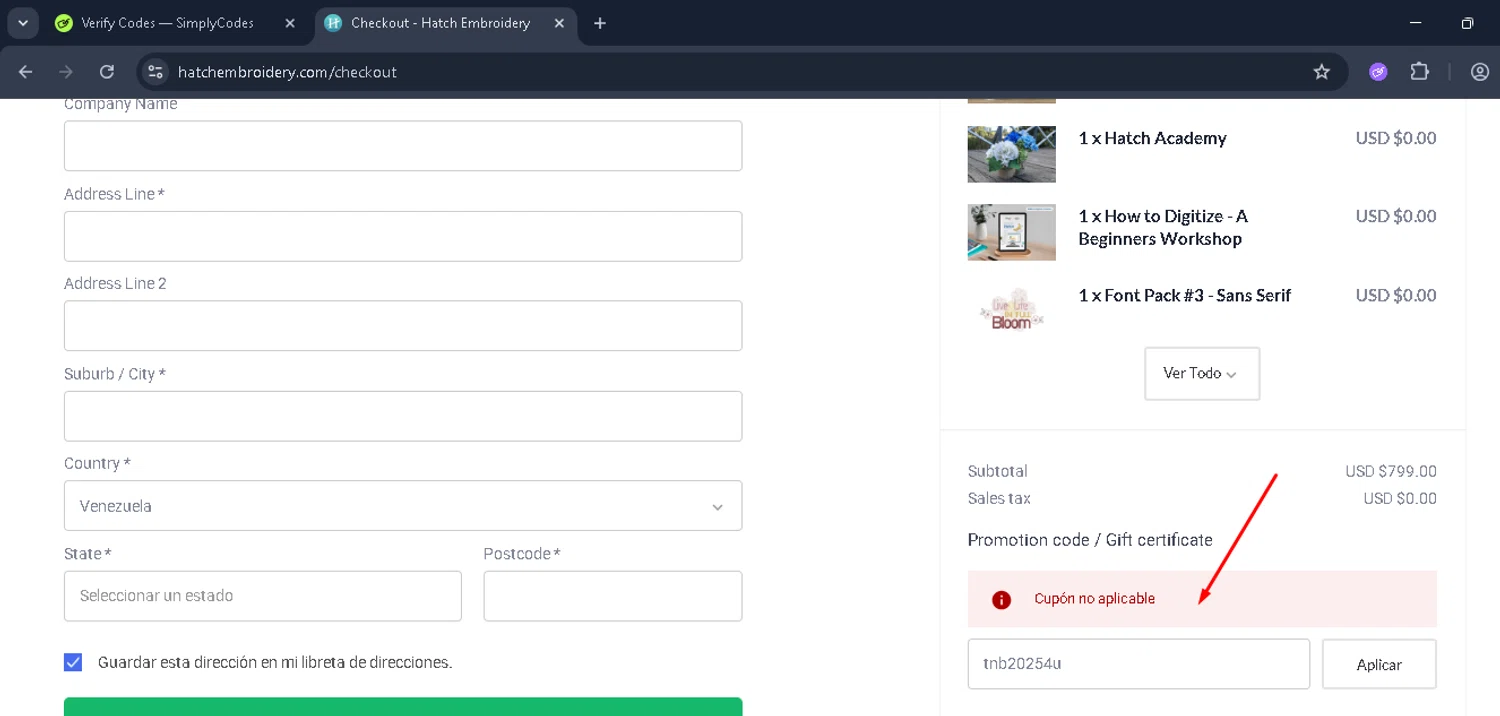Click the 1 x Font Pack #3 - Sans Serif text
The height and width of the screenshot is (716, 1500).
1184,295
